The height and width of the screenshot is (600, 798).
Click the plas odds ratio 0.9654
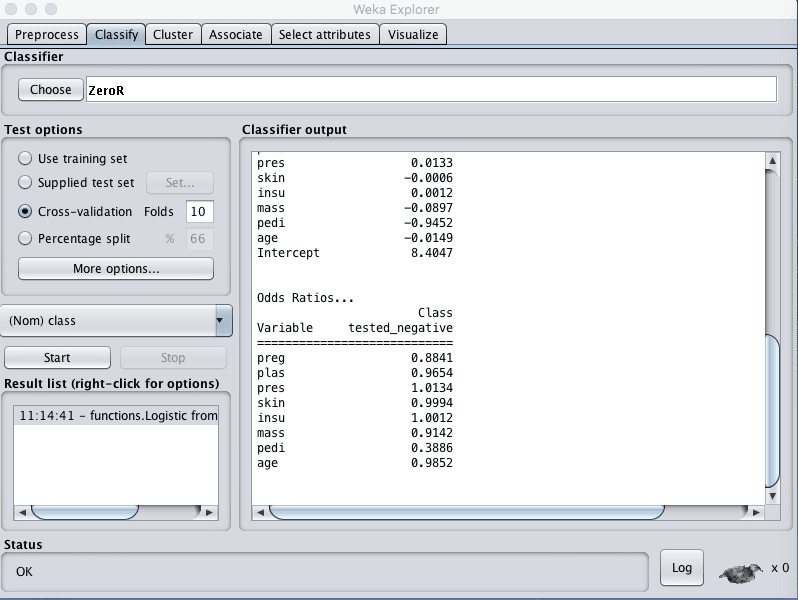pos(432,373)
